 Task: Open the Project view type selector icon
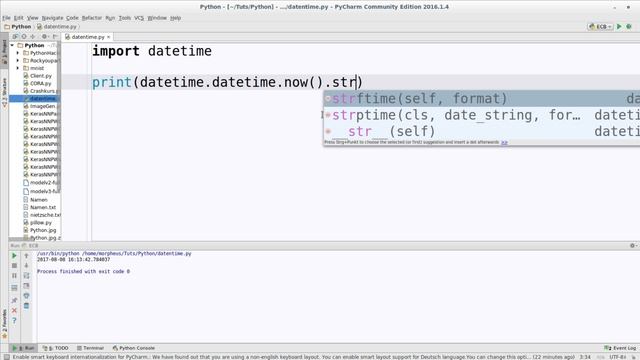point(15,37)
